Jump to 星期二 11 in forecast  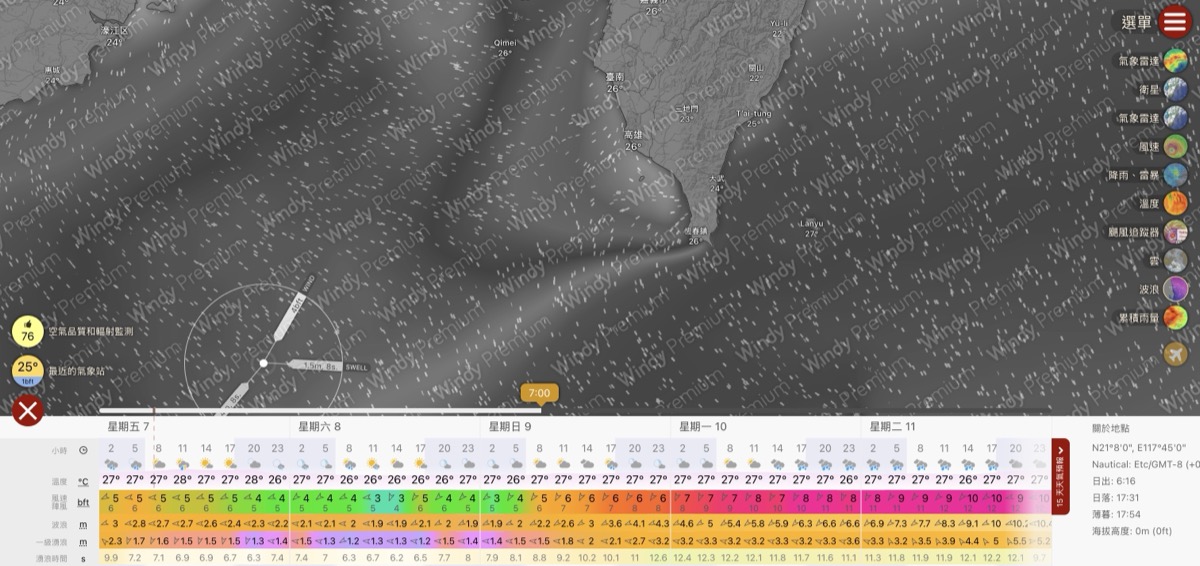tap(889, 426)
